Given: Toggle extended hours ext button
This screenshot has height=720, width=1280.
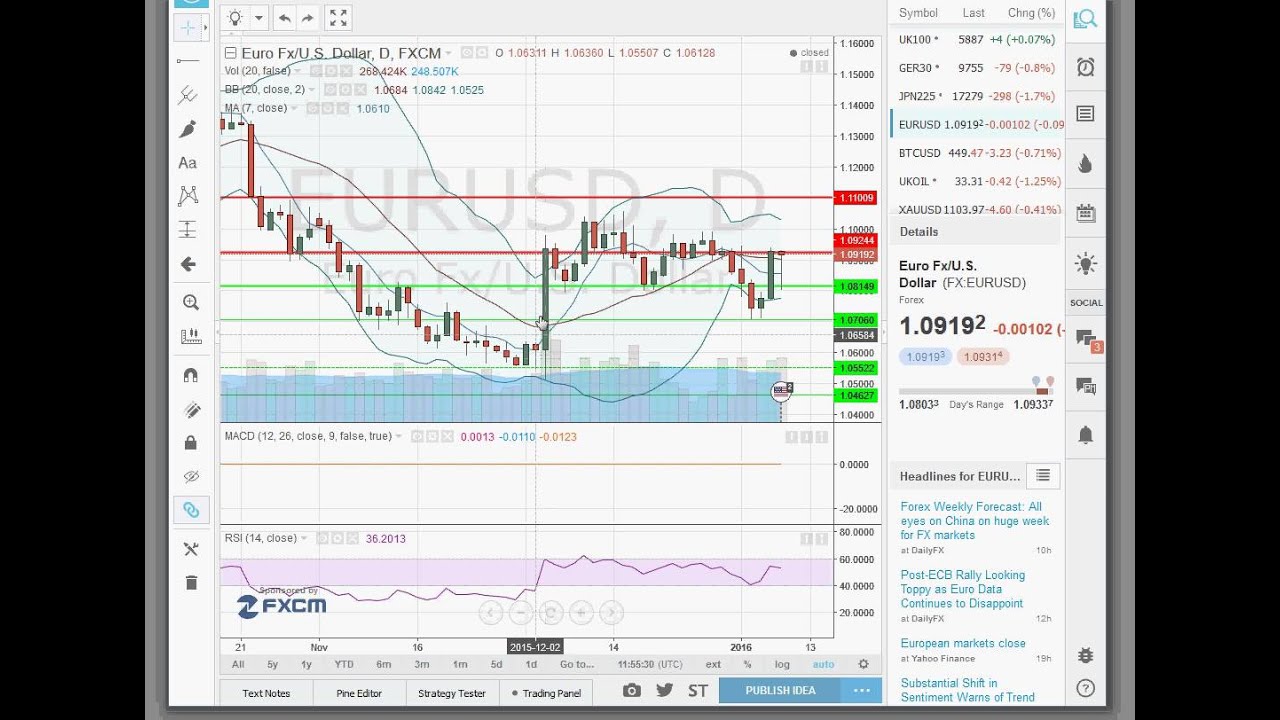Looking at the screenshot, I should (x=713, y=664).
